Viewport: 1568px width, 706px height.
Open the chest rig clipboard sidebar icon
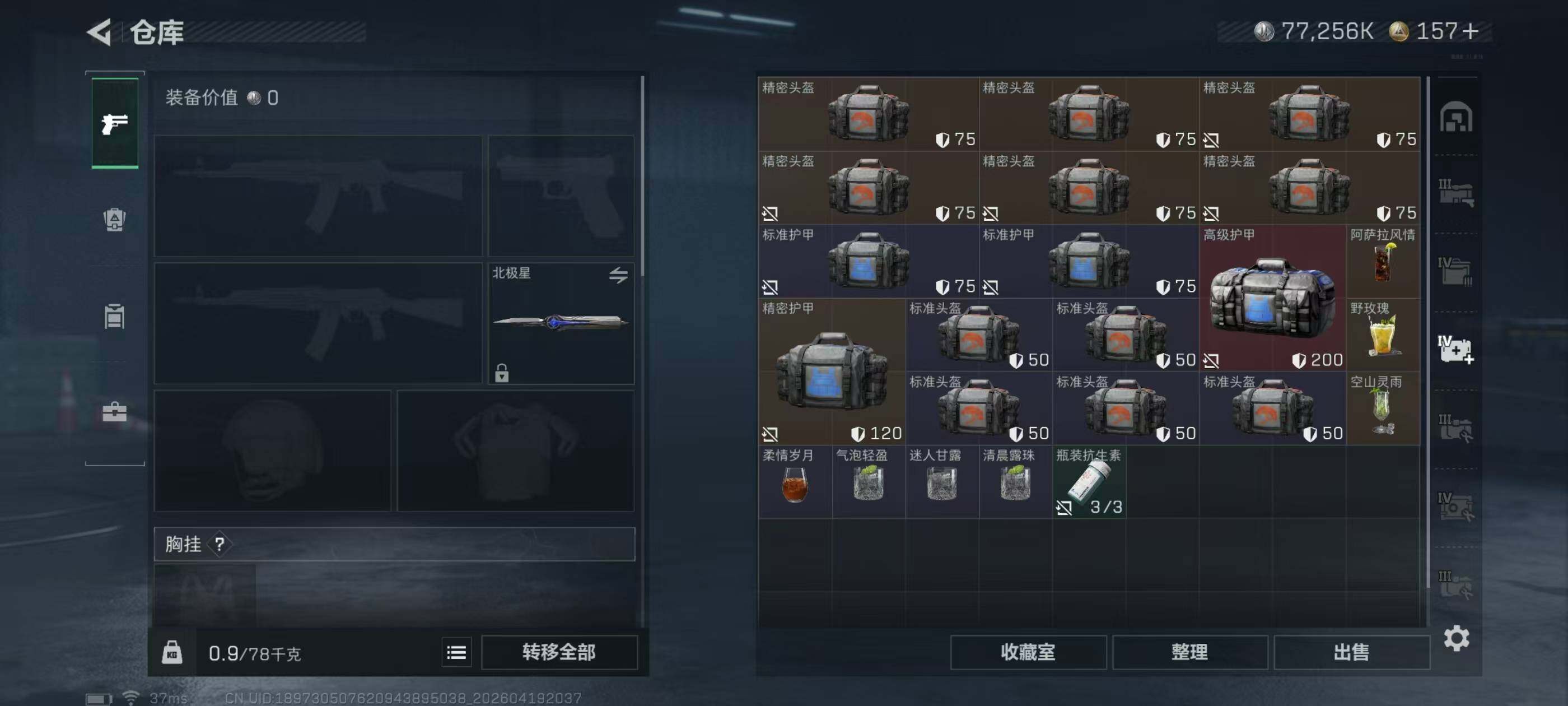pyautogui.click(x=114, y=316)
